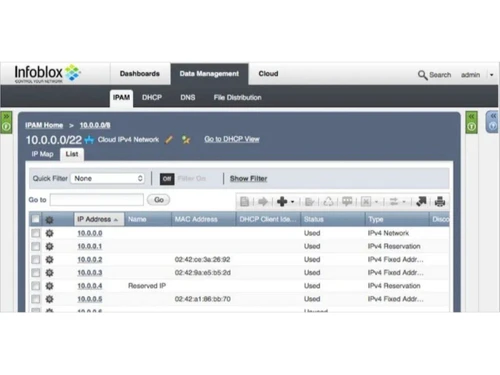Open the Go to DHCP View link
The image size is (500, 375).
[x=232, y=139]
